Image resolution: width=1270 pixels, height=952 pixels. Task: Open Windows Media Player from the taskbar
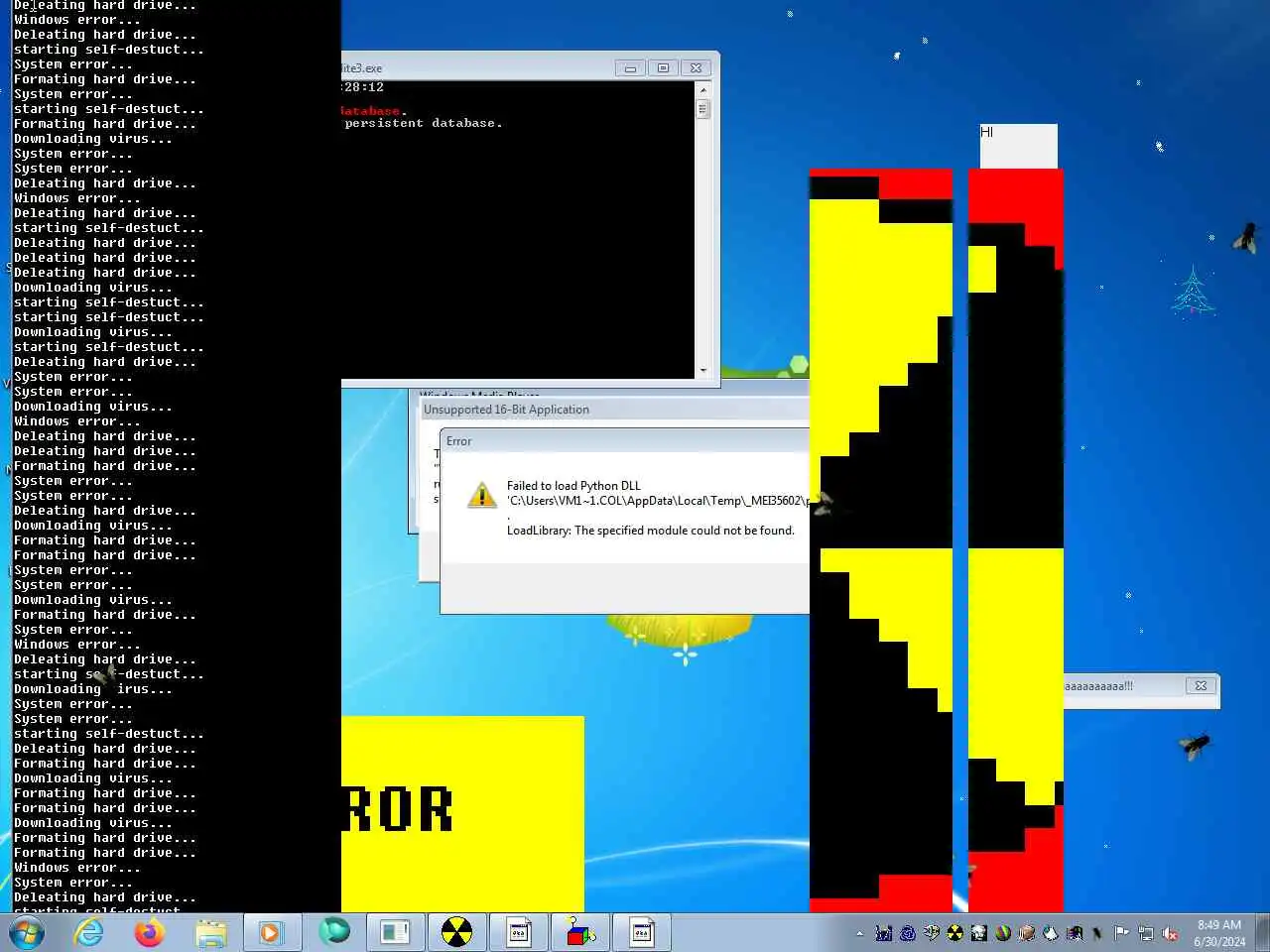click(270, 932)
